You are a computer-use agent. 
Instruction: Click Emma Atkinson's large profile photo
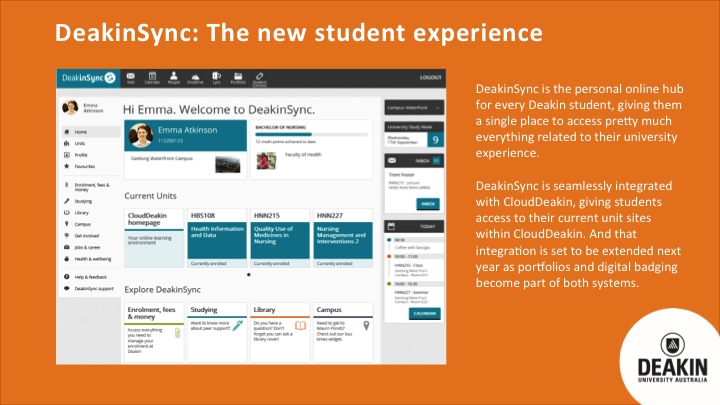[x=140, y=135]
